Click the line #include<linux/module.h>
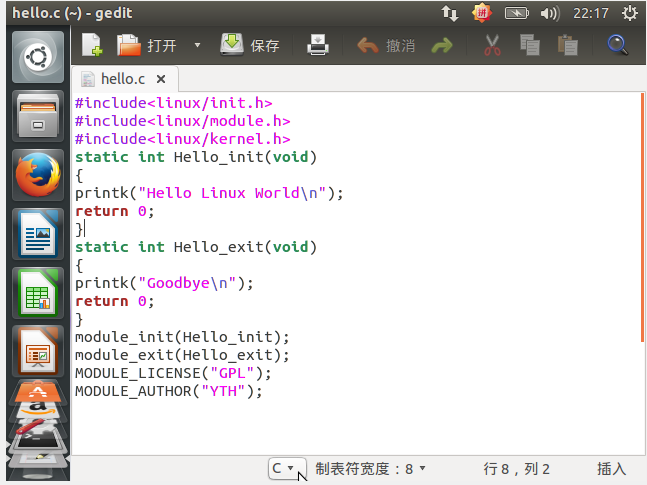 point(183,121)
